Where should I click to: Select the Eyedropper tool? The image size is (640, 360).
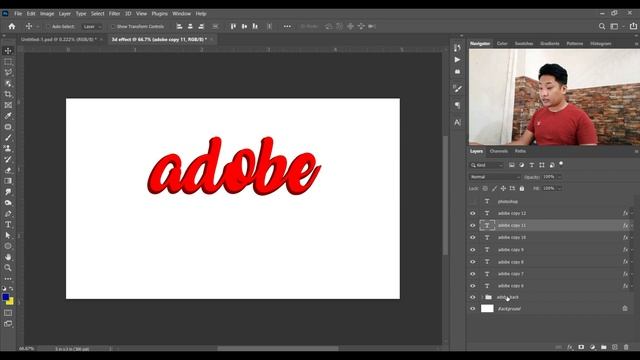click(8, 116)
